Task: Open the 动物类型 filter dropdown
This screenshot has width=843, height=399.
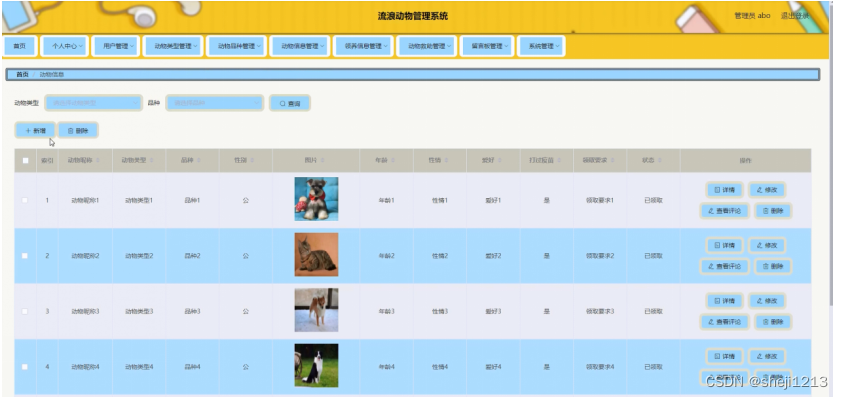Action: pyautogui.click(x=94, y=103)
